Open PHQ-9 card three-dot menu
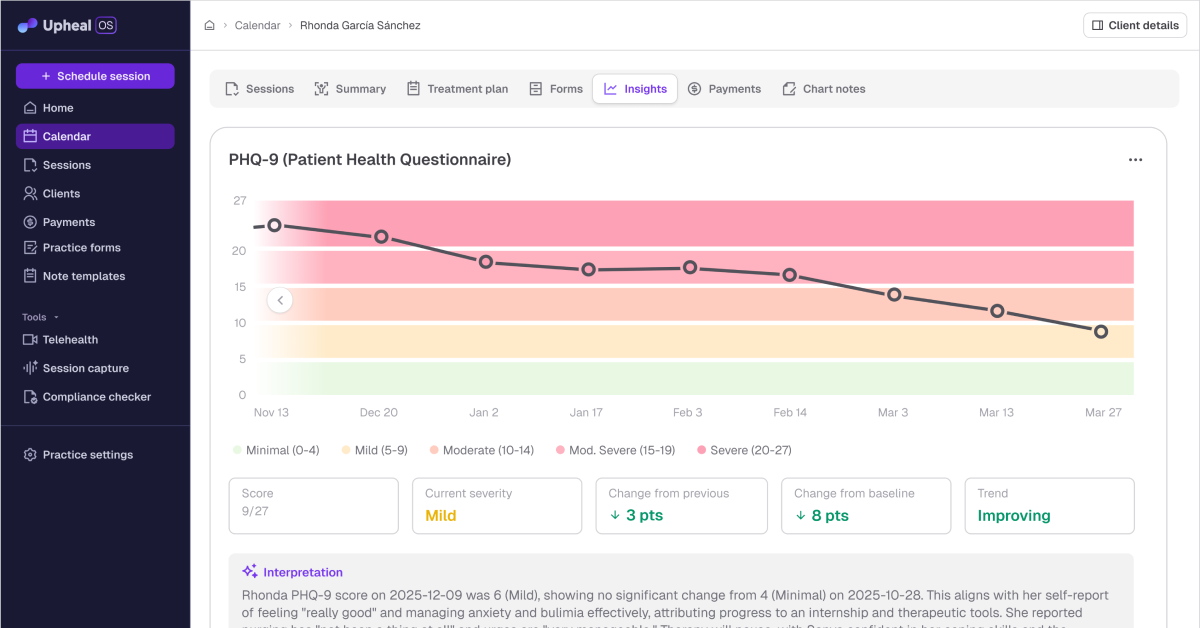This screenshot has height=628, width=1200. (x=1135, y=160)
